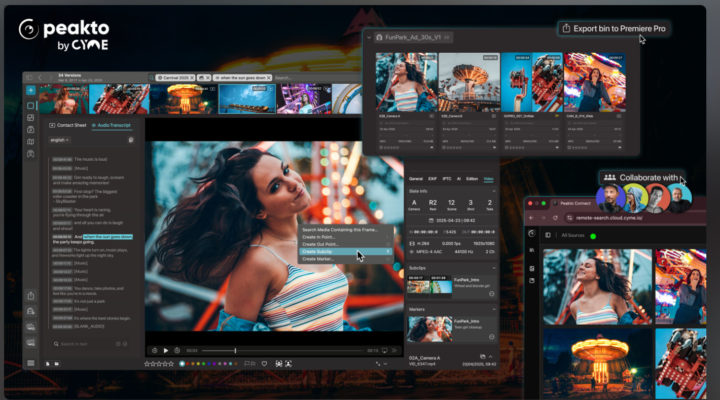The height and width of the screenshot is (400, 720).
Task: Click Export bin to Premiere Pro
Action: click(614, 28)
